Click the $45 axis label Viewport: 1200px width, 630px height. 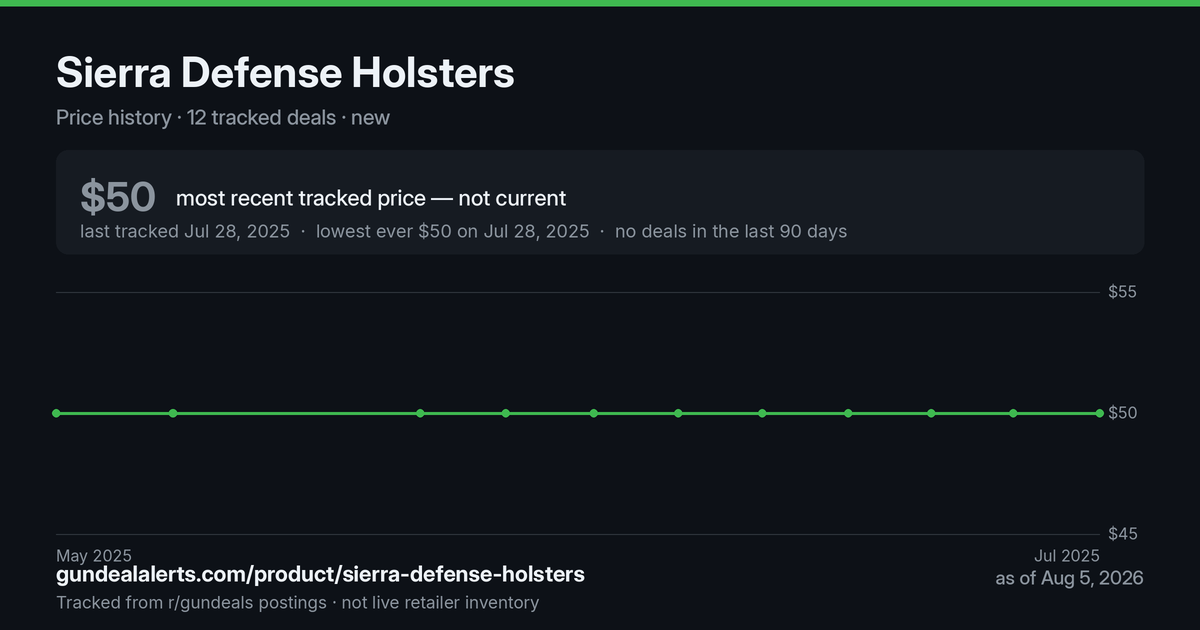(x=1122, y=534)
